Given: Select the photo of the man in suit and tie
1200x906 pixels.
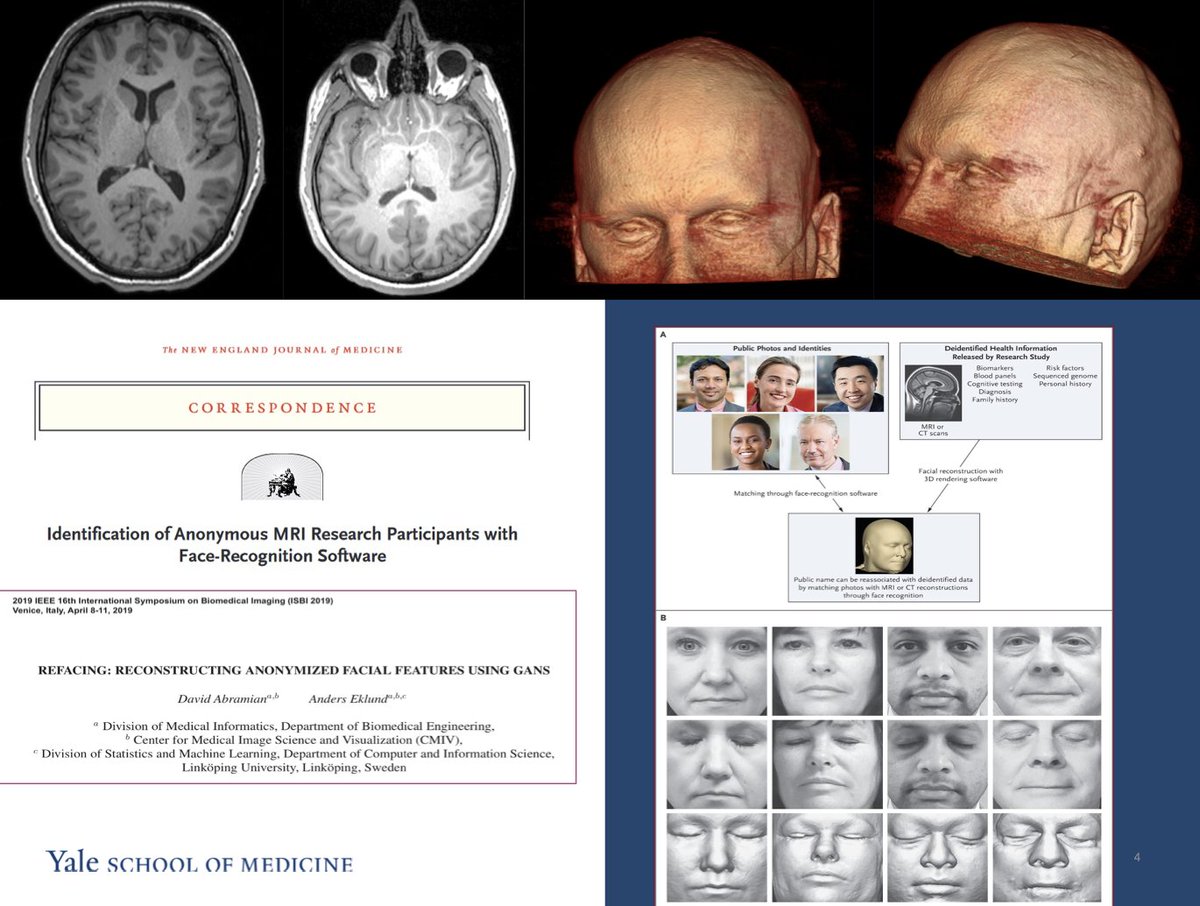Looking at the screenshot, I should tap(852, 384).
